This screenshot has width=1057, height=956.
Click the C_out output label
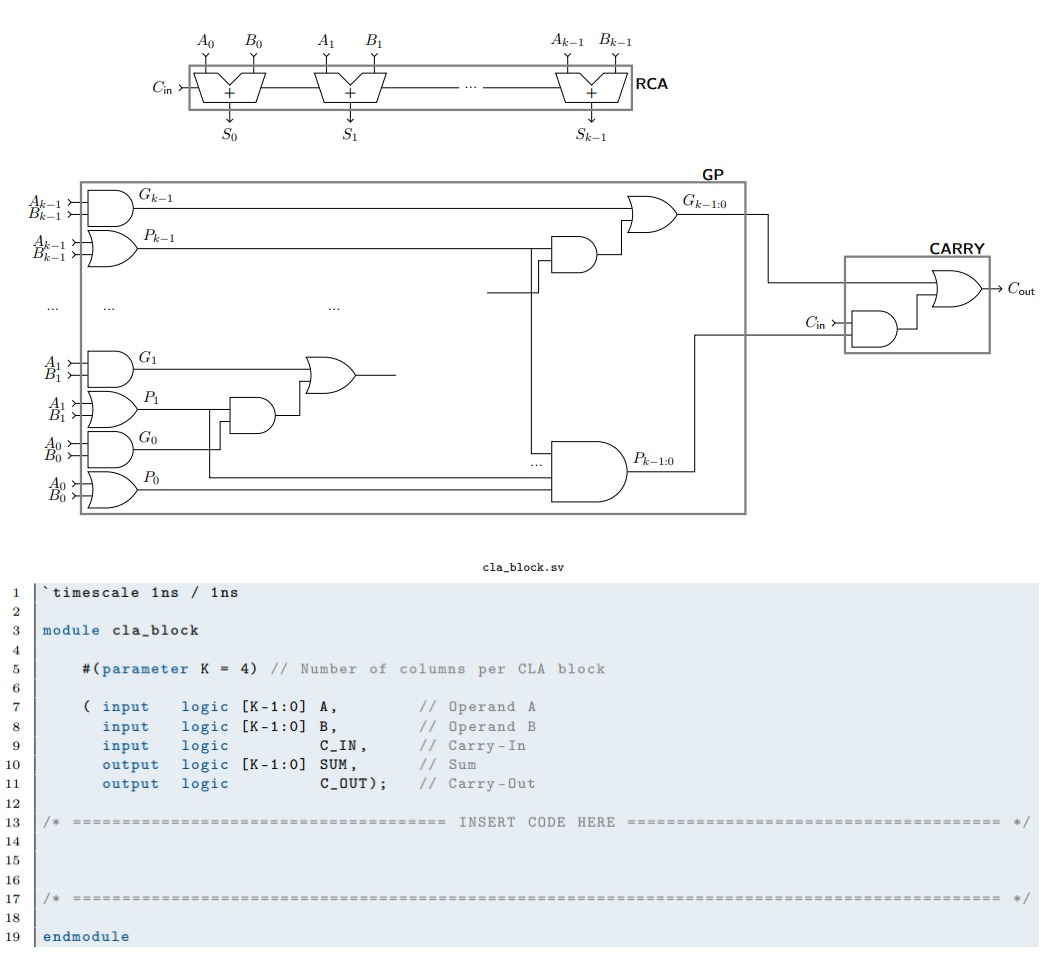(1021, 289)
